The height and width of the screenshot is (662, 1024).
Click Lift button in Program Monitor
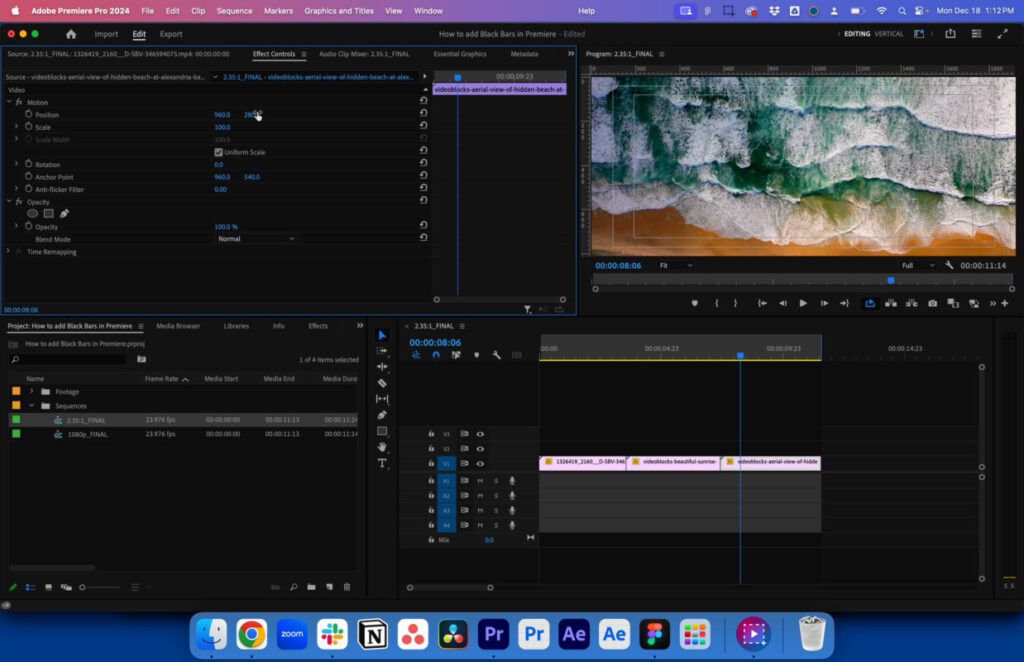(890, 303)
